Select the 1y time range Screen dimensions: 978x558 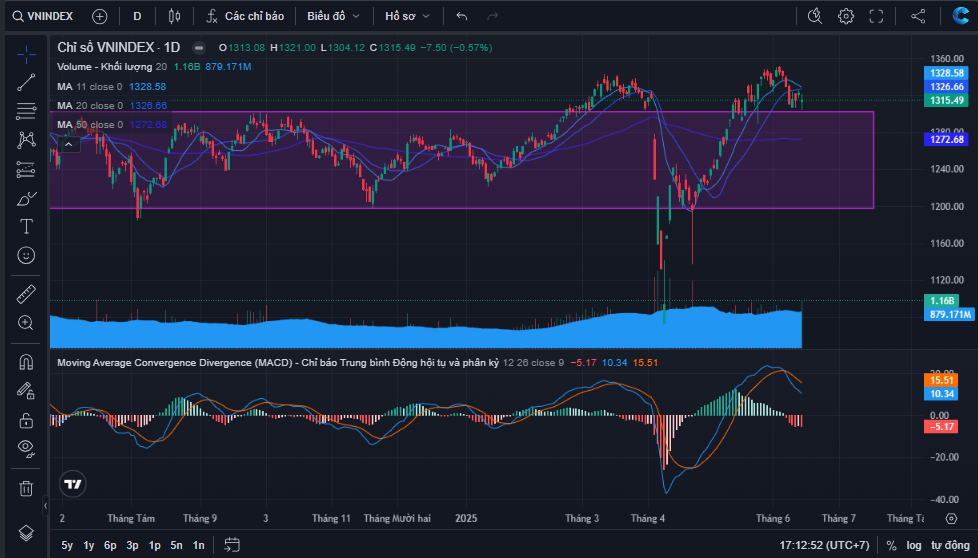pos(89,545)
